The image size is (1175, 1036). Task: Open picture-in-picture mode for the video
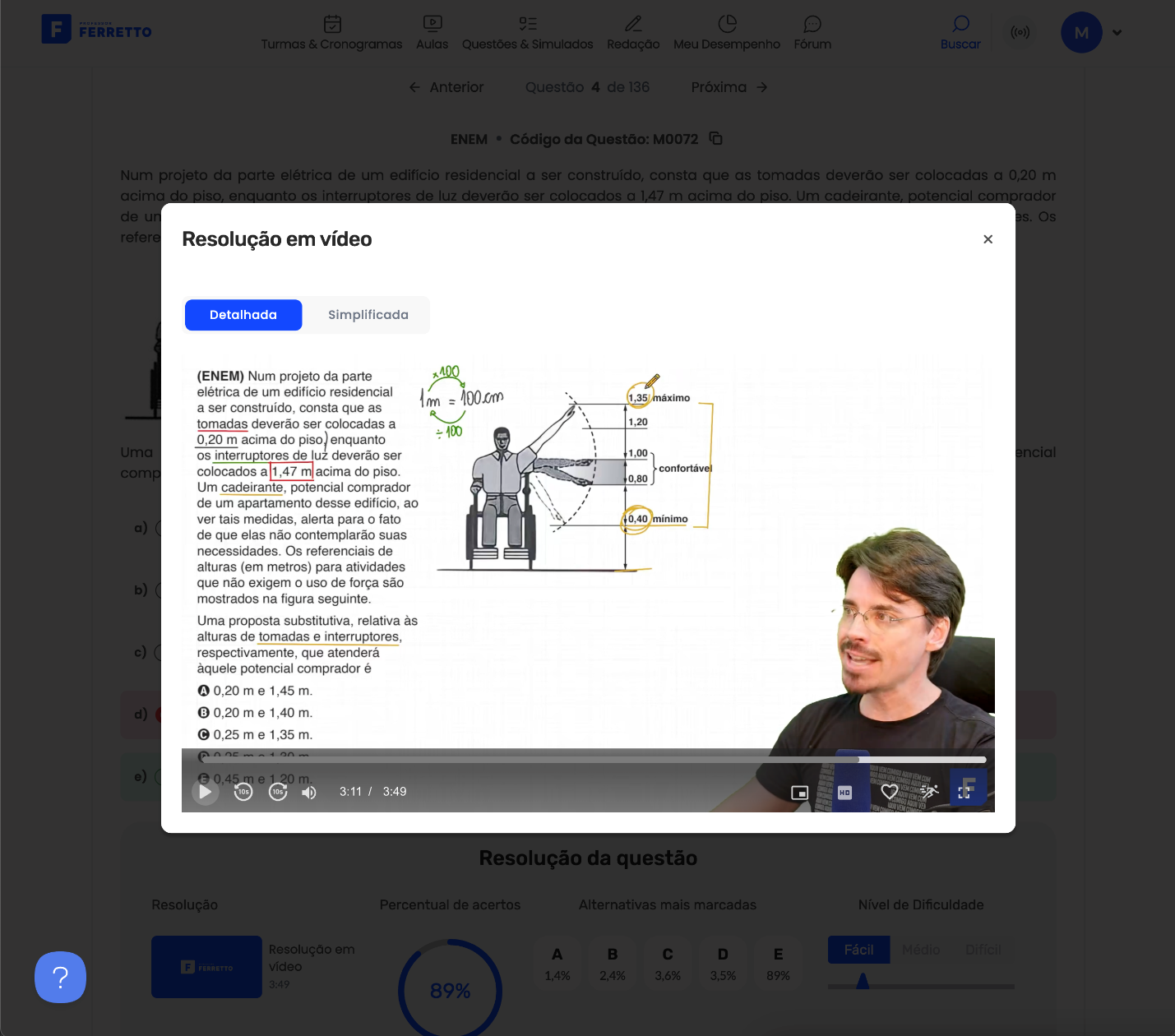click(799, 793)
